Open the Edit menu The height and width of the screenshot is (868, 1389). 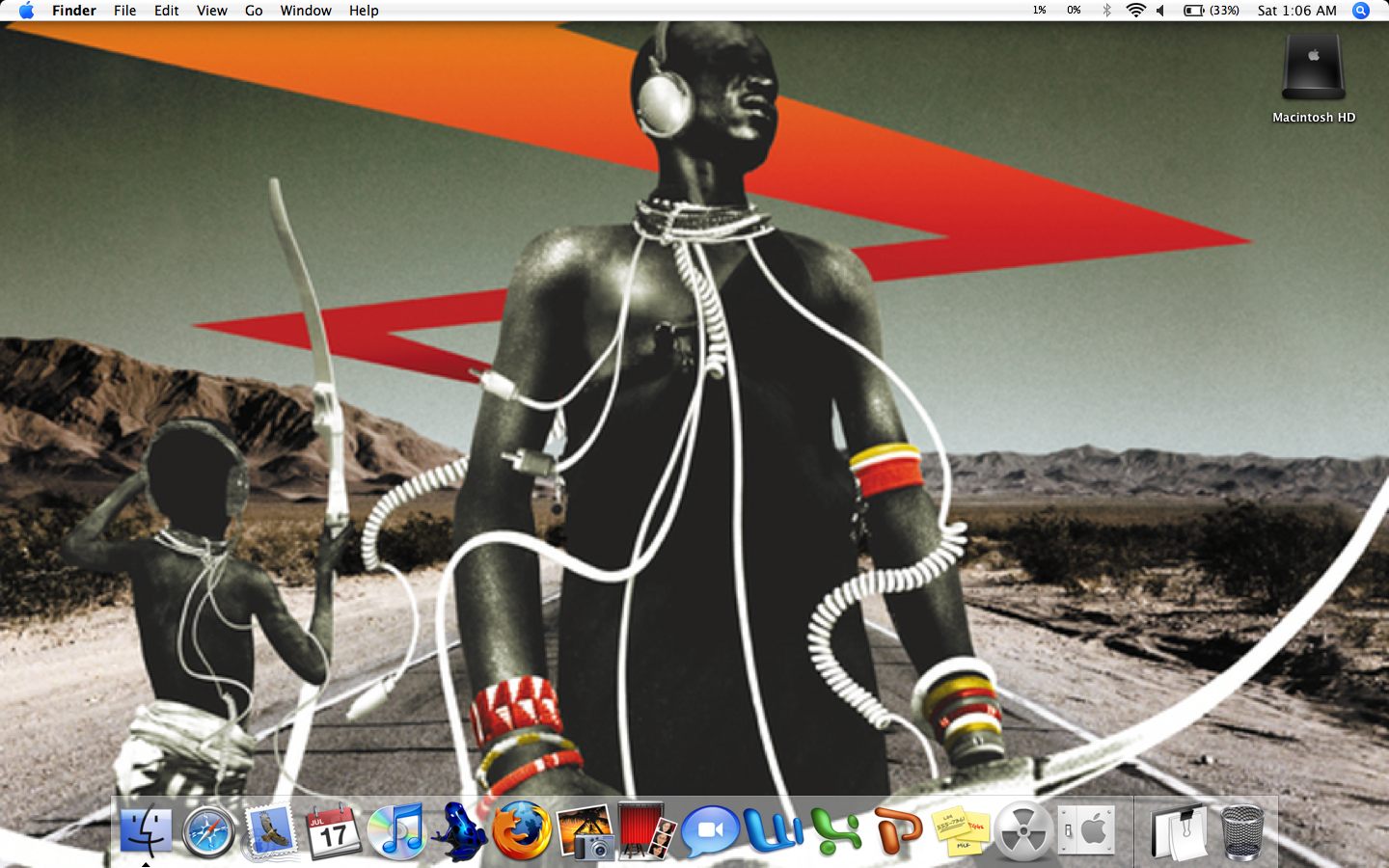[167, 11]
